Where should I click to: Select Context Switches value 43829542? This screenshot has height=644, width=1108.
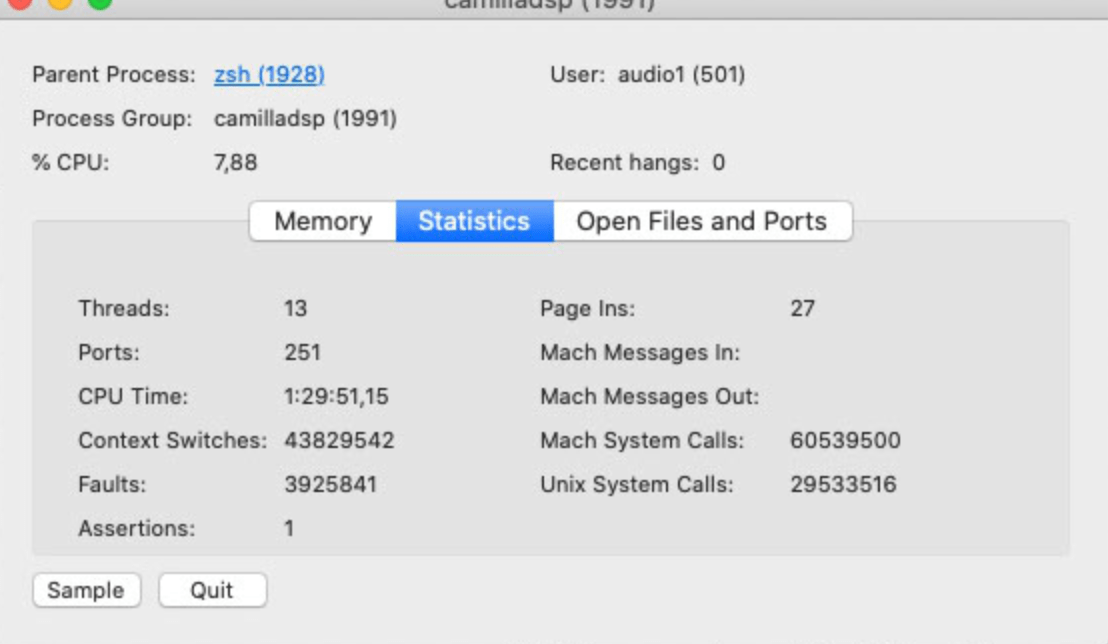pos(339,440)
